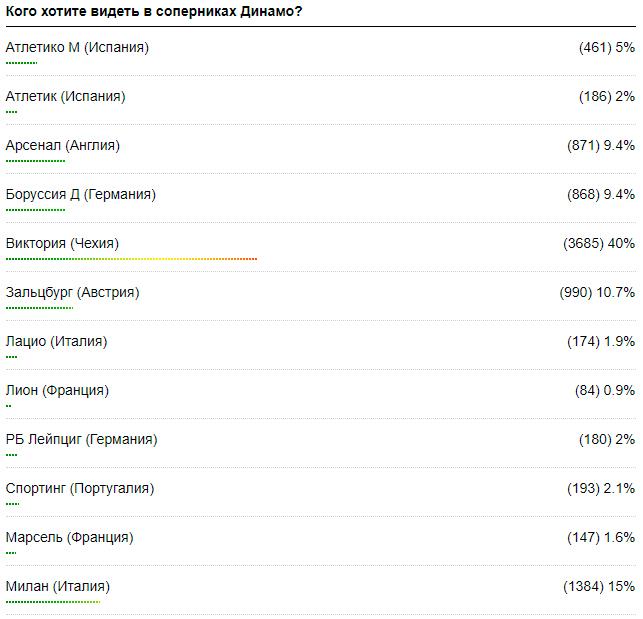Click the Марсель (Франция) label
This screenshot has height=619, width=643.
point(69,537)
